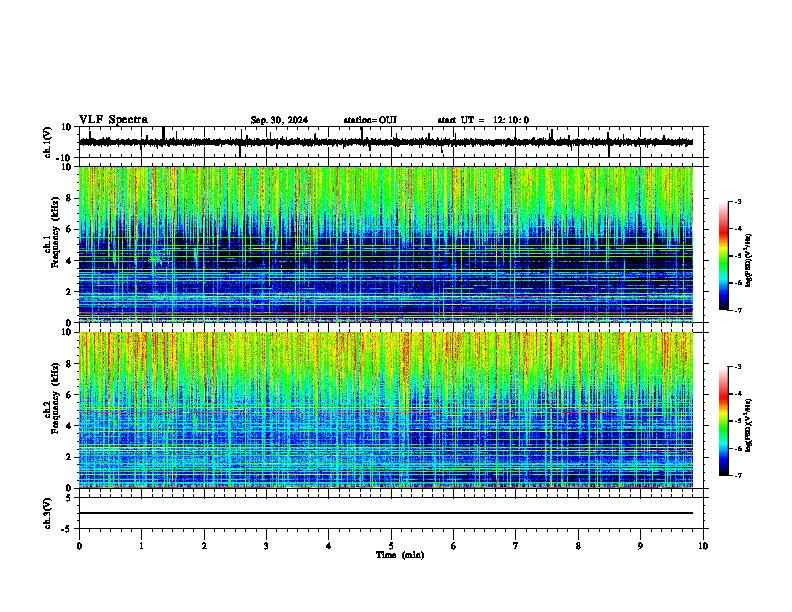Click the time axis tick label "5"
The height and width of the screenshot is (612, 792).
pos(391,546)
